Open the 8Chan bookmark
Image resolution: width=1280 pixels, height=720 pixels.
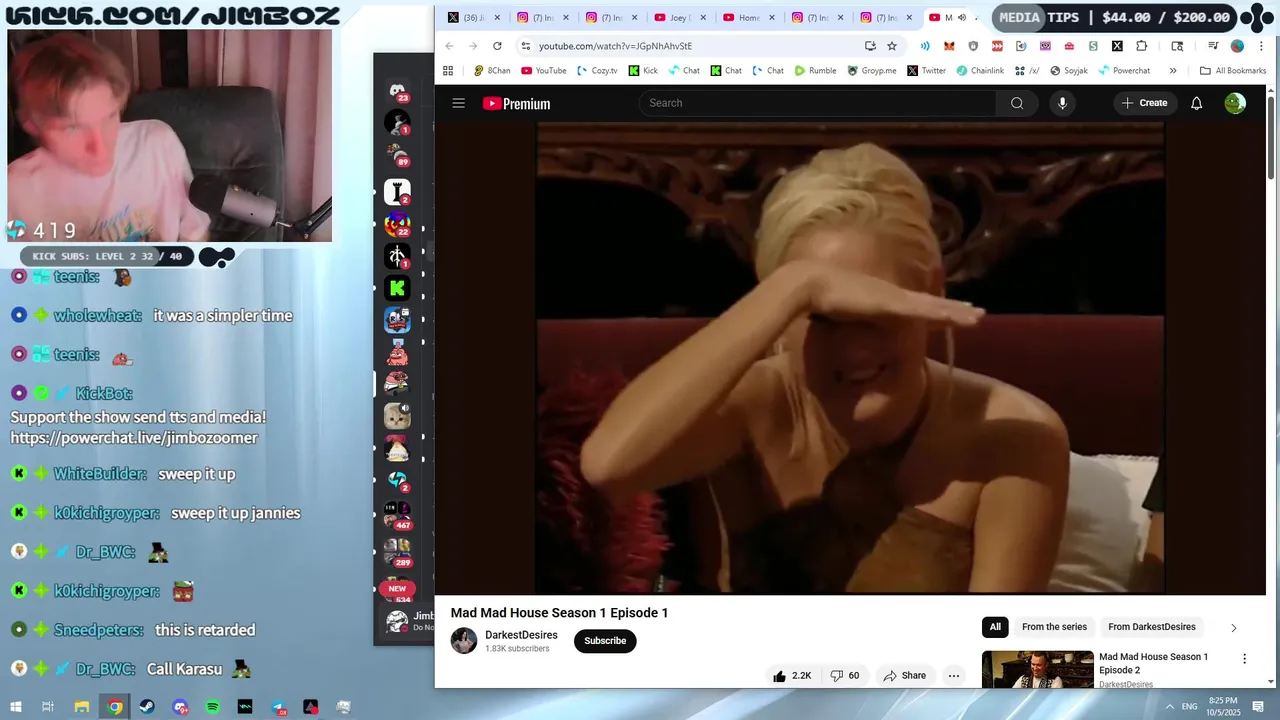click(x=491, y=71)
